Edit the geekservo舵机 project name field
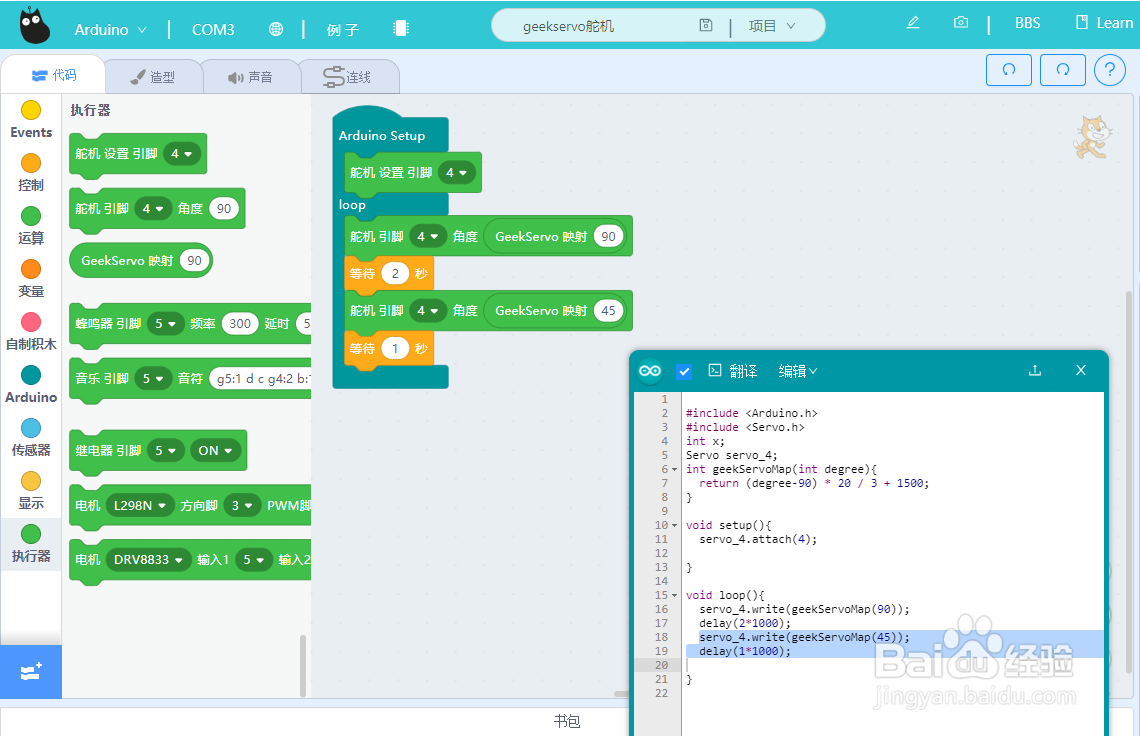 [x=569, y=26]
